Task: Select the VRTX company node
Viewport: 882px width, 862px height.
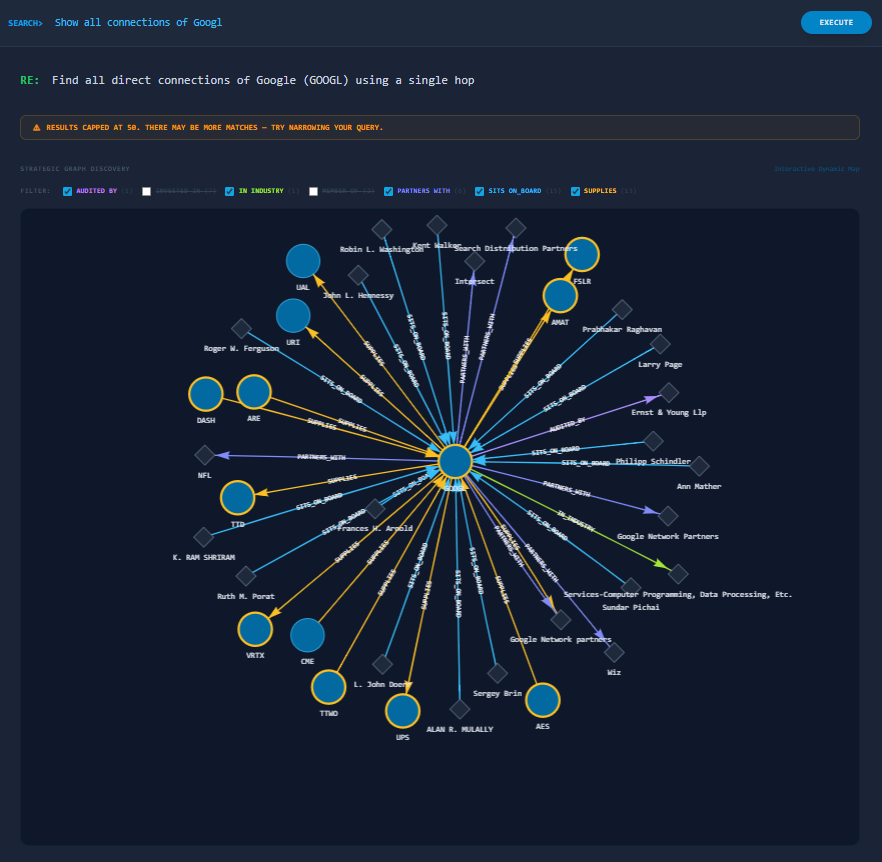Action: click(255, 629)
